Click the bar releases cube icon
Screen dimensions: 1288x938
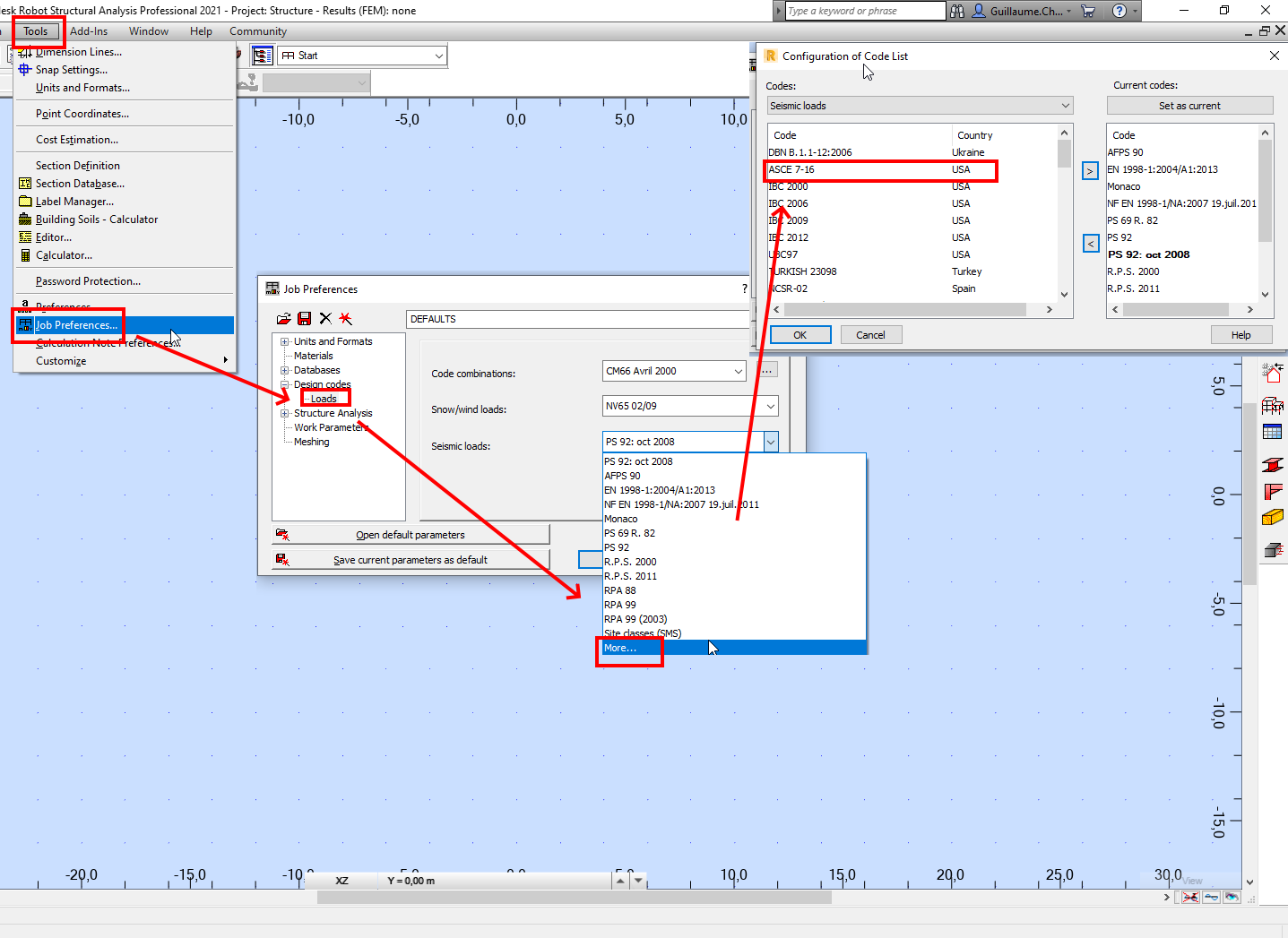click(x=1273, y=550)
